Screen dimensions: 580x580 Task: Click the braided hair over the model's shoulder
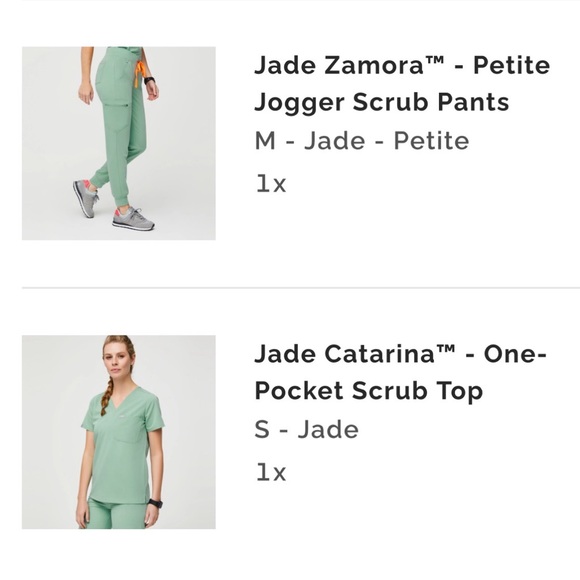pos(105,396)
